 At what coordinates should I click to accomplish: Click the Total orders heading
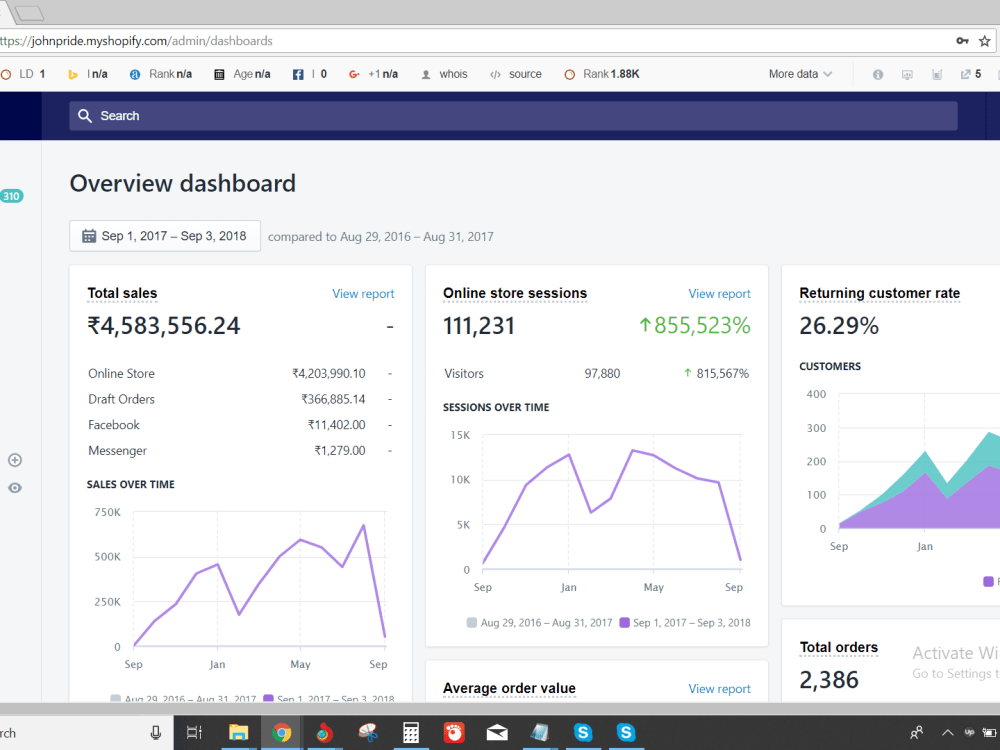click(839, 647)
